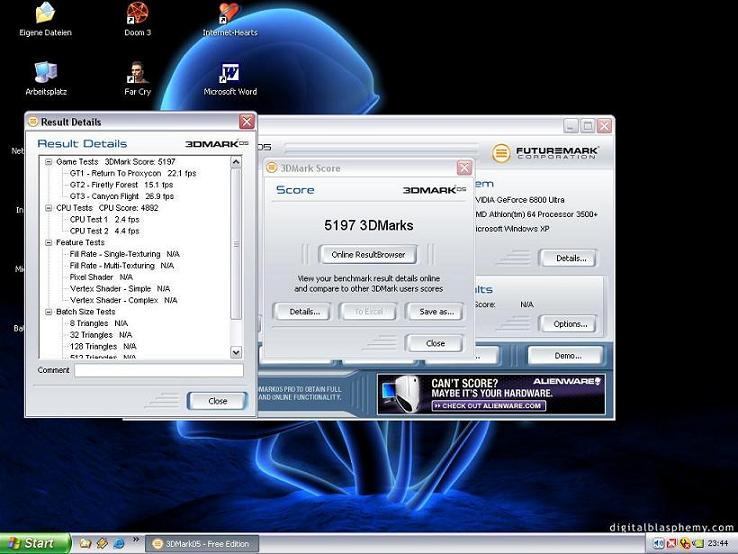Click the red system tray icon
Viewport: 738px width, 554px height.
pos(672,544)
